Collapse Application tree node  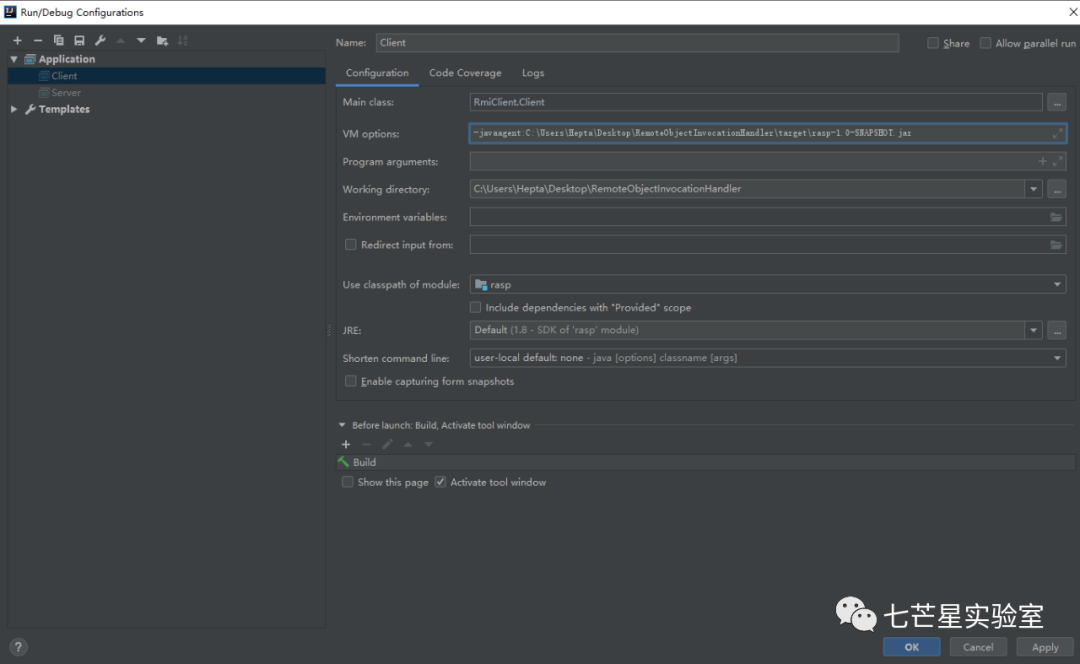coord(14,59)
